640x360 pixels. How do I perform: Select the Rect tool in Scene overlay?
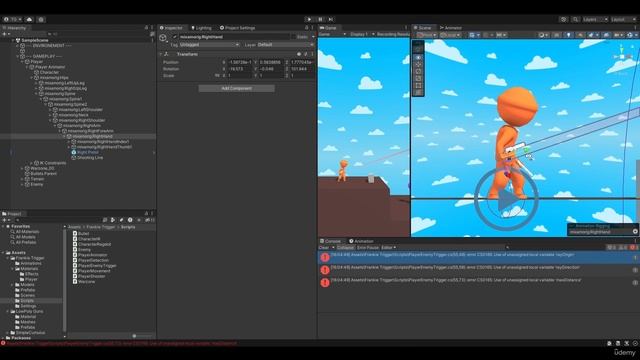click(x=418, y=85)
